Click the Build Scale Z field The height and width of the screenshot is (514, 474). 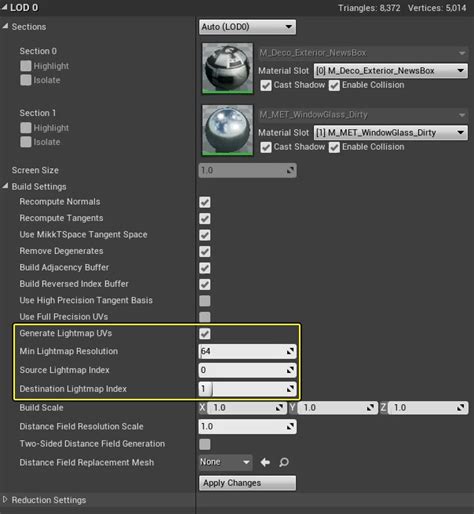(428, 407)
